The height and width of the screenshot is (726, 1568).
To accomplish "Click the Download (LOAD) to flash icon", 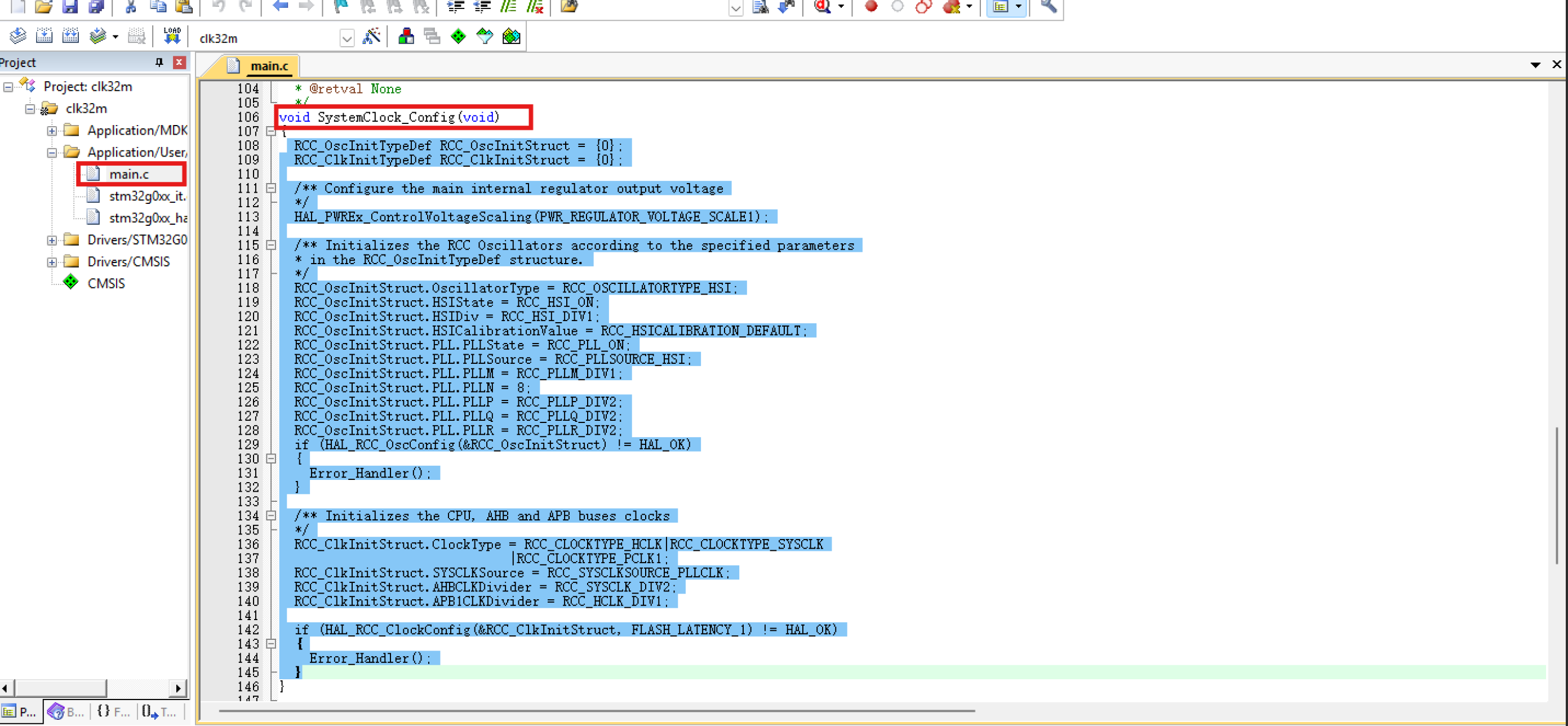I will pos(172,36).
